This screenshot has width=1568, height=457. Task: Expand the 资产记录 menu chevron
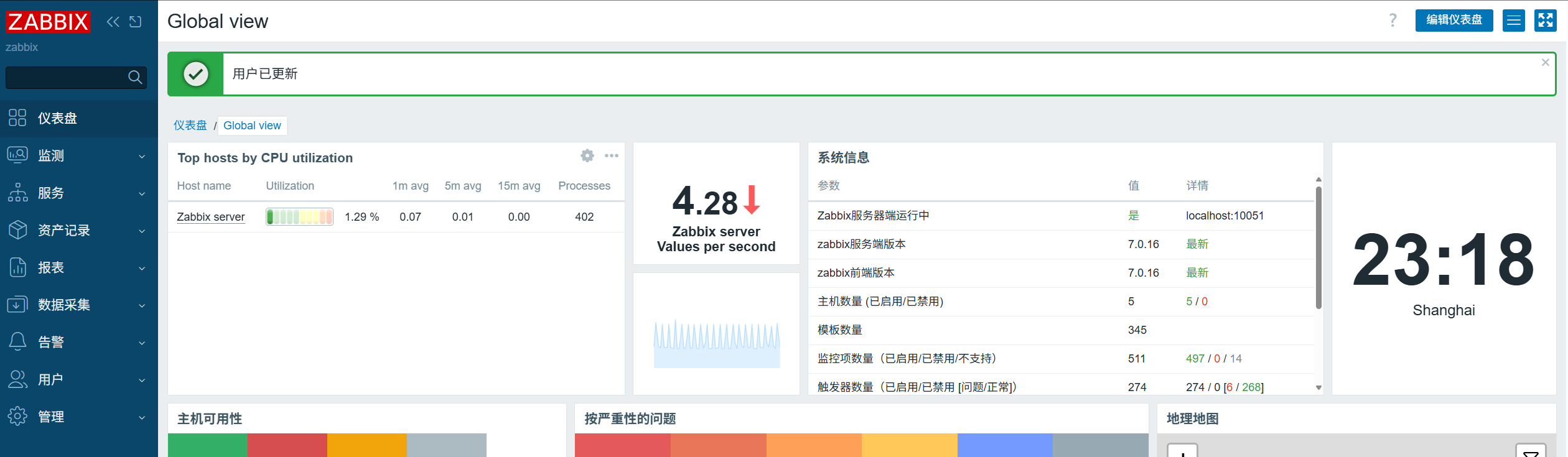tap(142, 231)
